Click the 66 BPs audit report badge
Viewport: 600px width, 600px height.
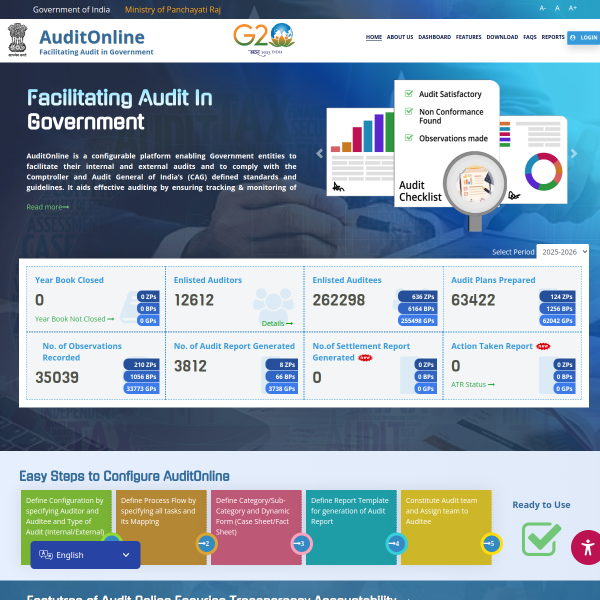coord(282,377)
